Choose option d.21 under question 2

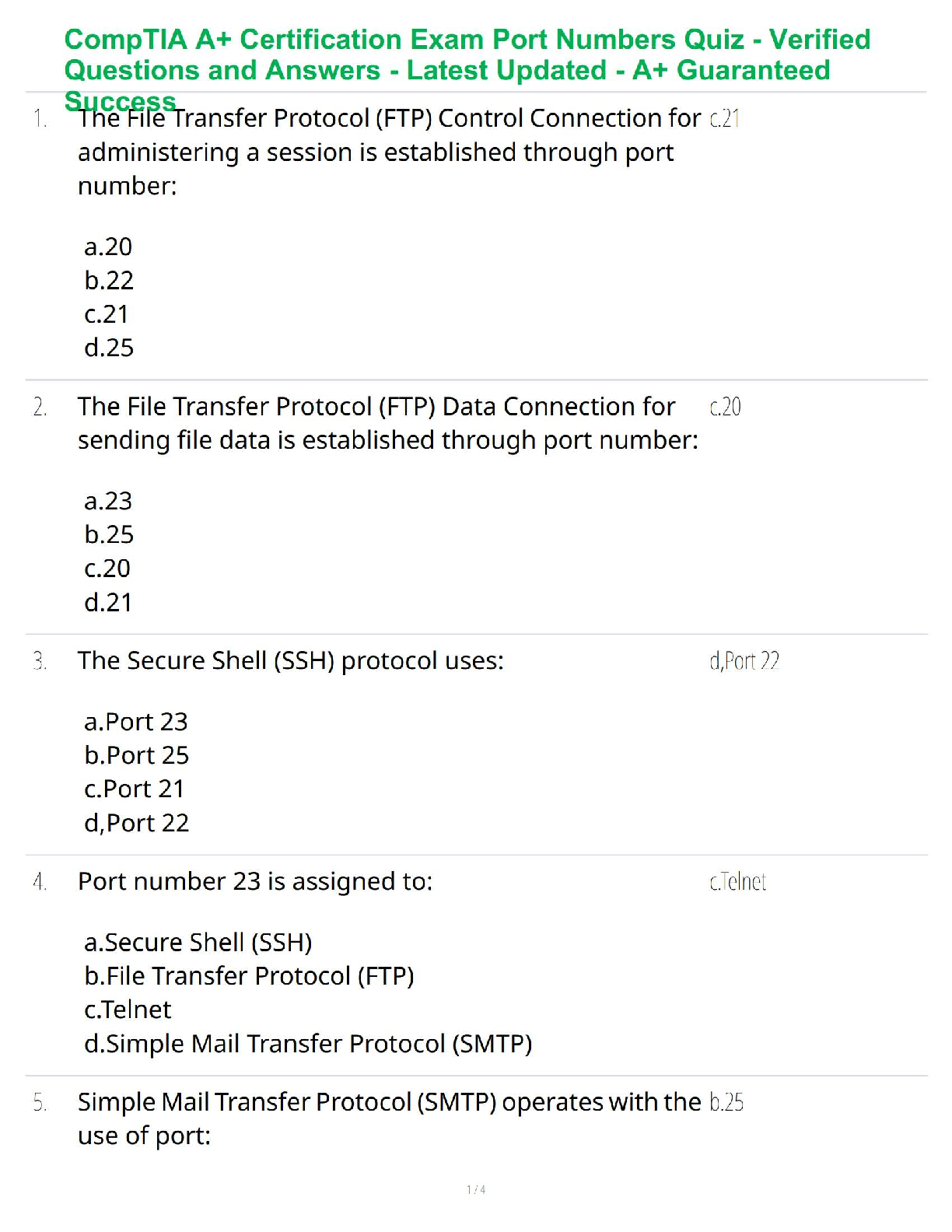pyautogui.click(x=108, y=602)
